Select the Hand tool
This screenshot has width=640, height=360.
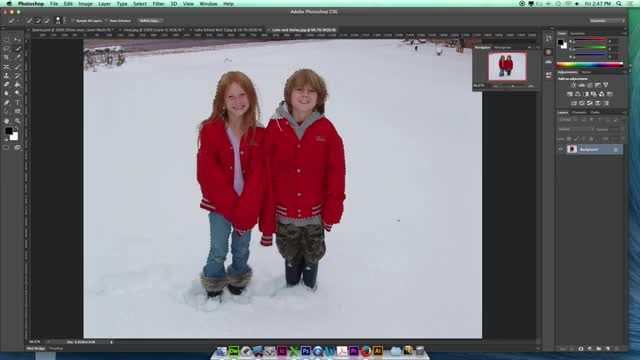tap(7, 121)
